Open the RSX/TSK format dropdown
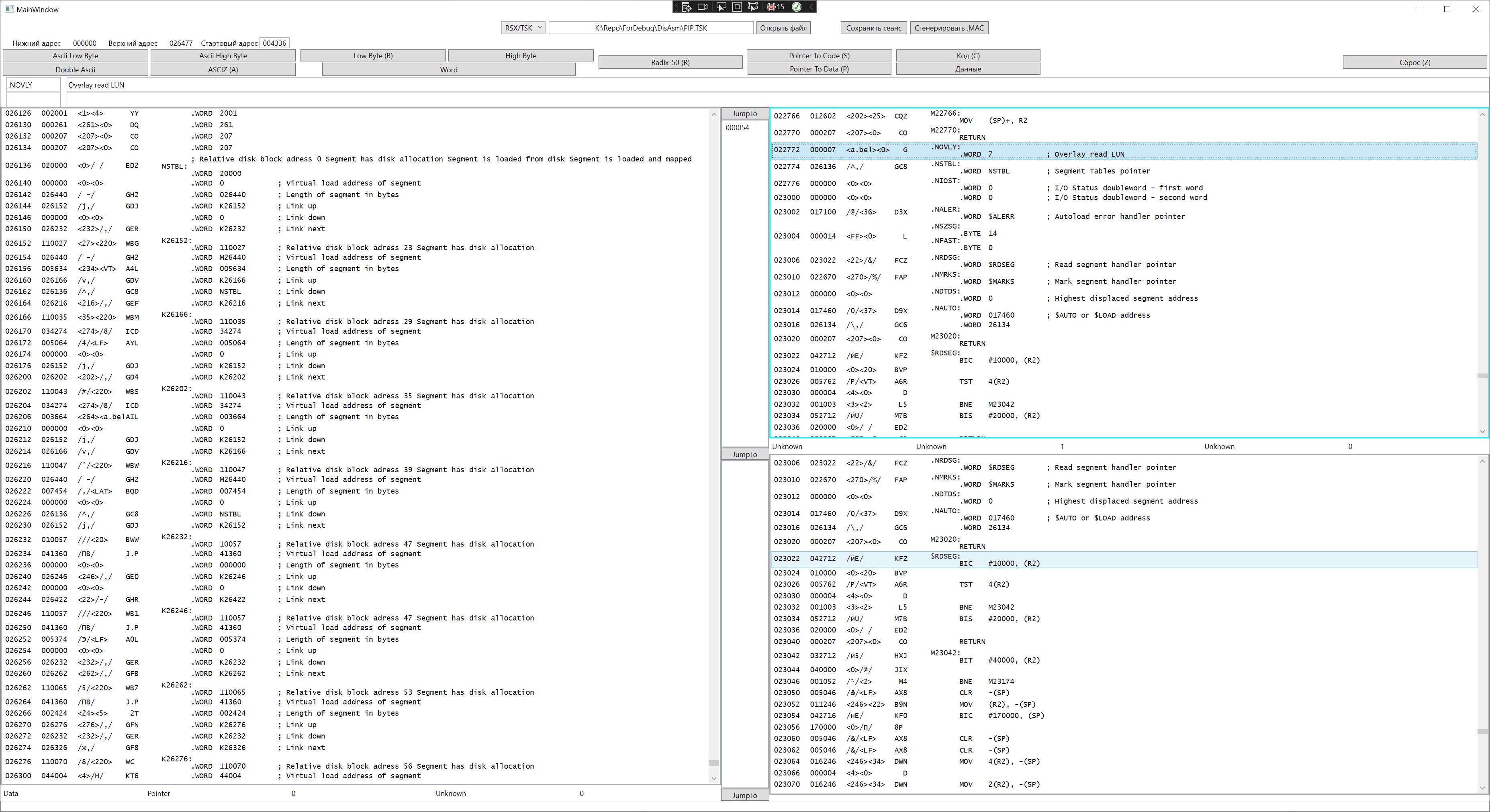 click(x=523, y=28)
